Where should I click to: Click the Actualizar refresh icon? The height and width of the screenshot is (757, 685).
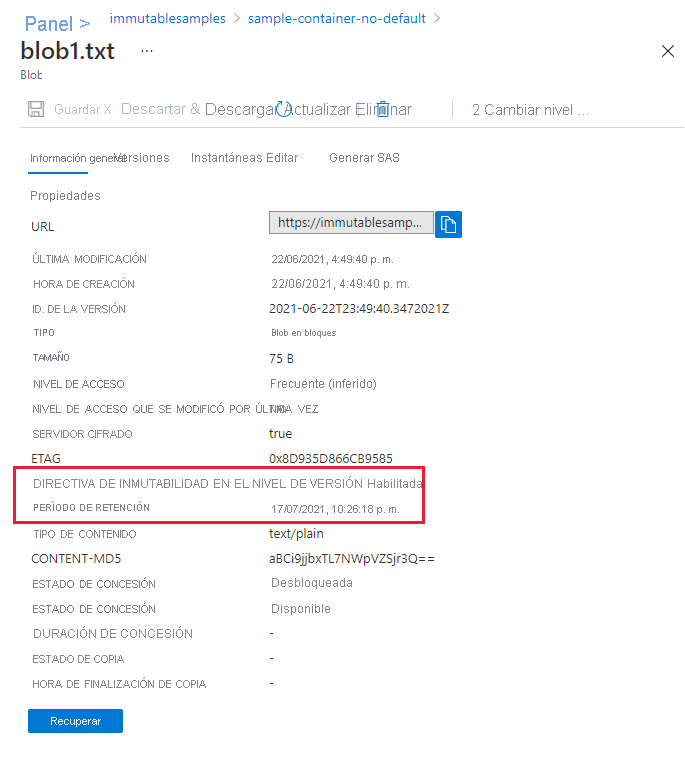284,109
